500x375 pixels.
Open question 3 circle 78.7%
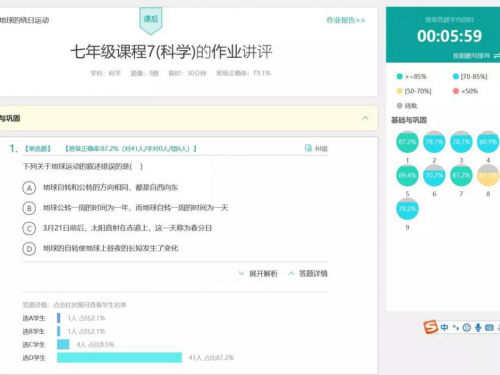click(x=461, y=142)
